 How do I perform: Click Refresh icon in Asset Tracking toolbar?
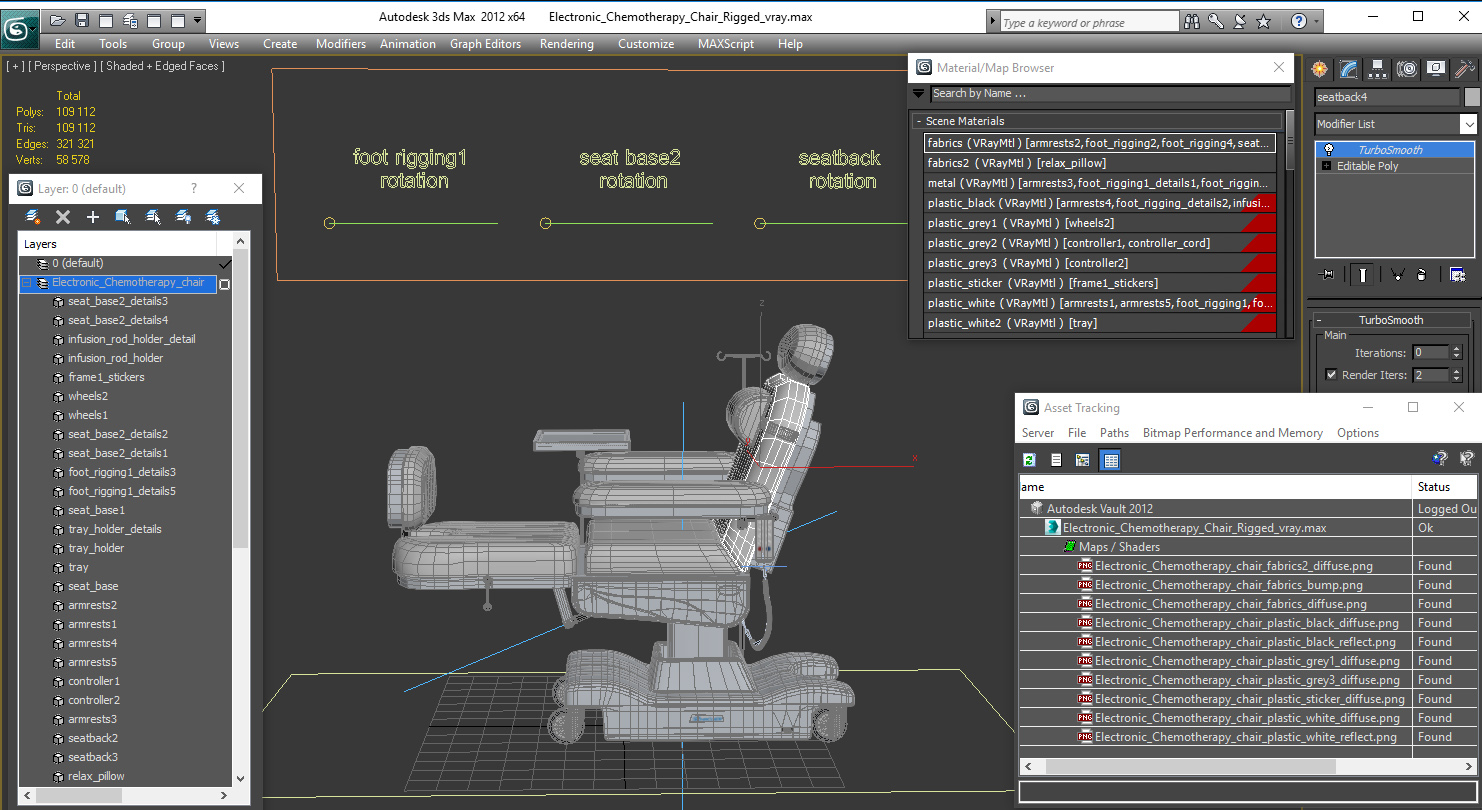1029,460
